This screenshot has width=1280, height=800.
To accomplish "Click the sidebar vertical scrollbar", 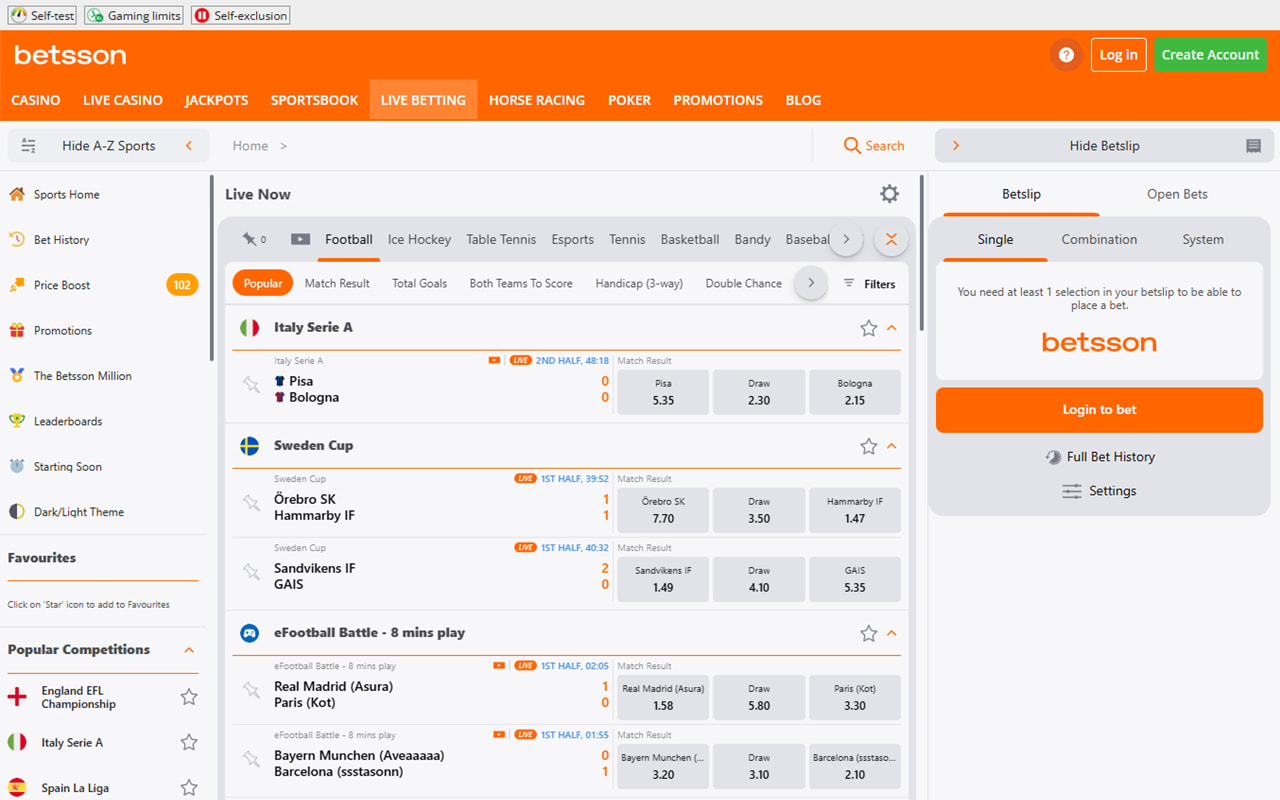I will pyautogui.click(x=211, y=268).
